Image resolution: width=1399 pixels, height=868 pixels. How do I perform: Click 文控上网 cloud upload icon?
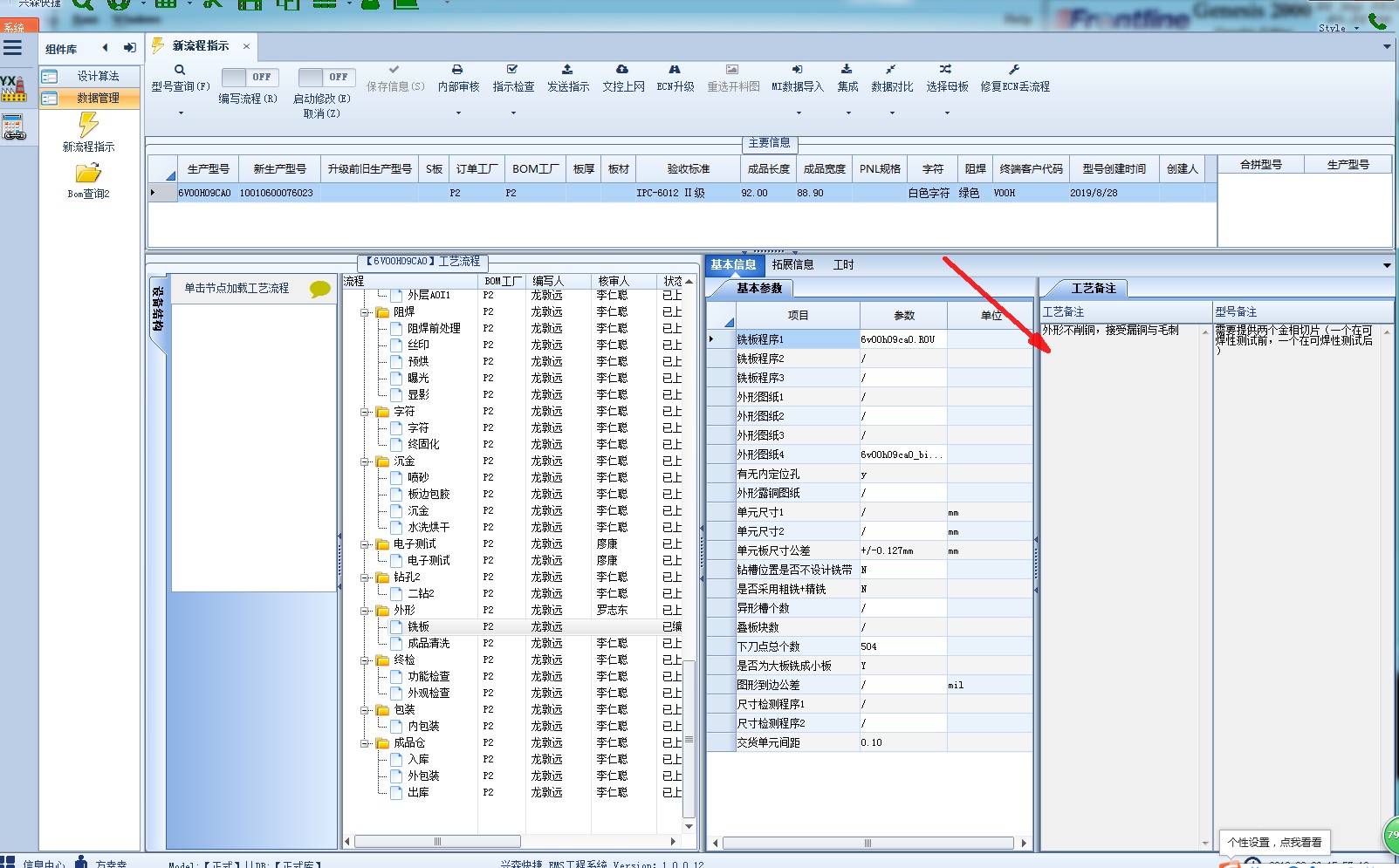point(622,69)
